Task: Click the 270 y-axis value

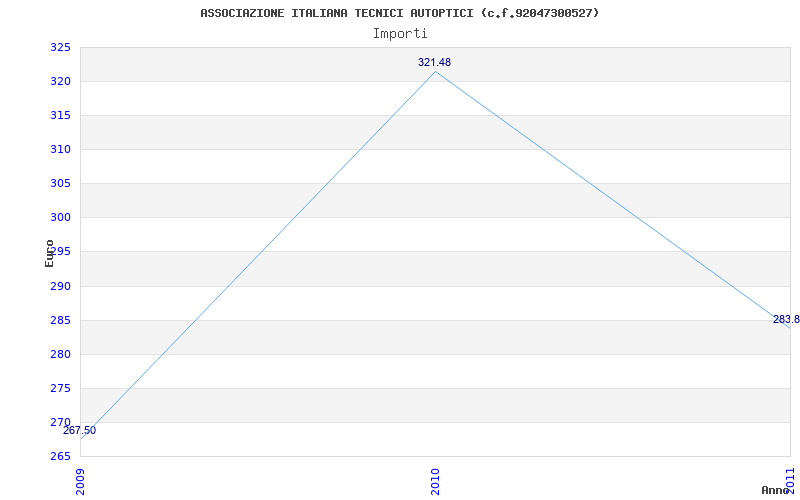Action: [x=60, y=422]
